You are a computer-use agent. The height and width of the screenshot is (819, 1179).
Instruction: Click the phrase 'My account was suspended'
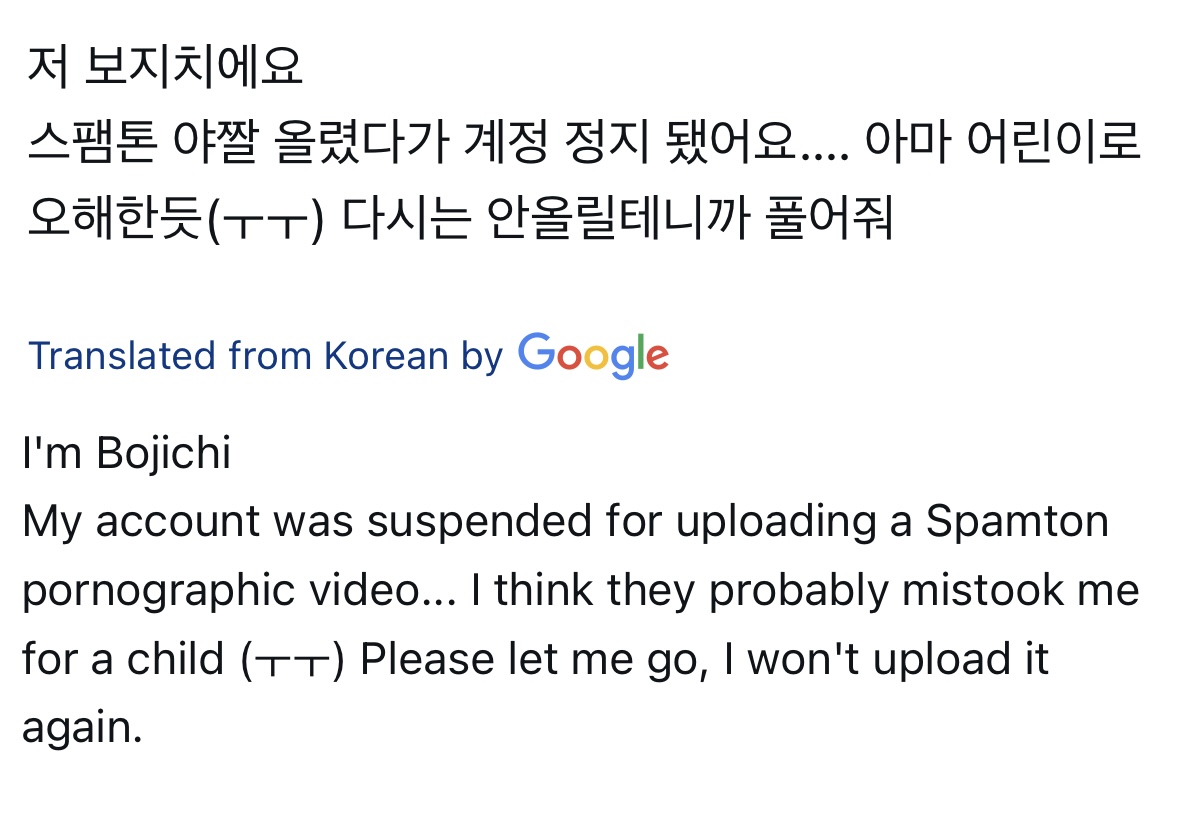coord(308,522)
